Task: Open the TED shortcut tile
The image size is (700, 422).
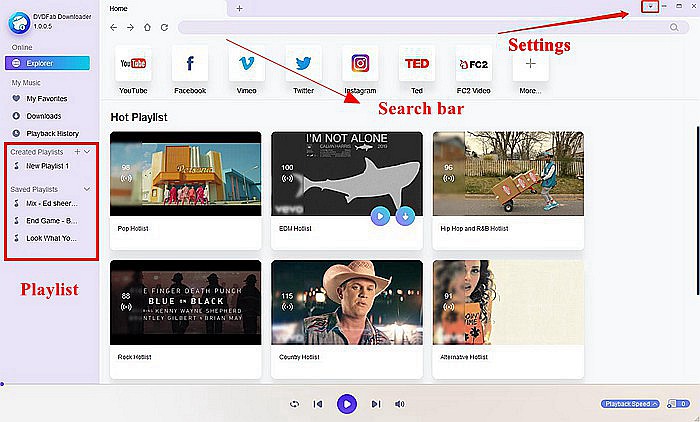Action: [x=417, y=63]
